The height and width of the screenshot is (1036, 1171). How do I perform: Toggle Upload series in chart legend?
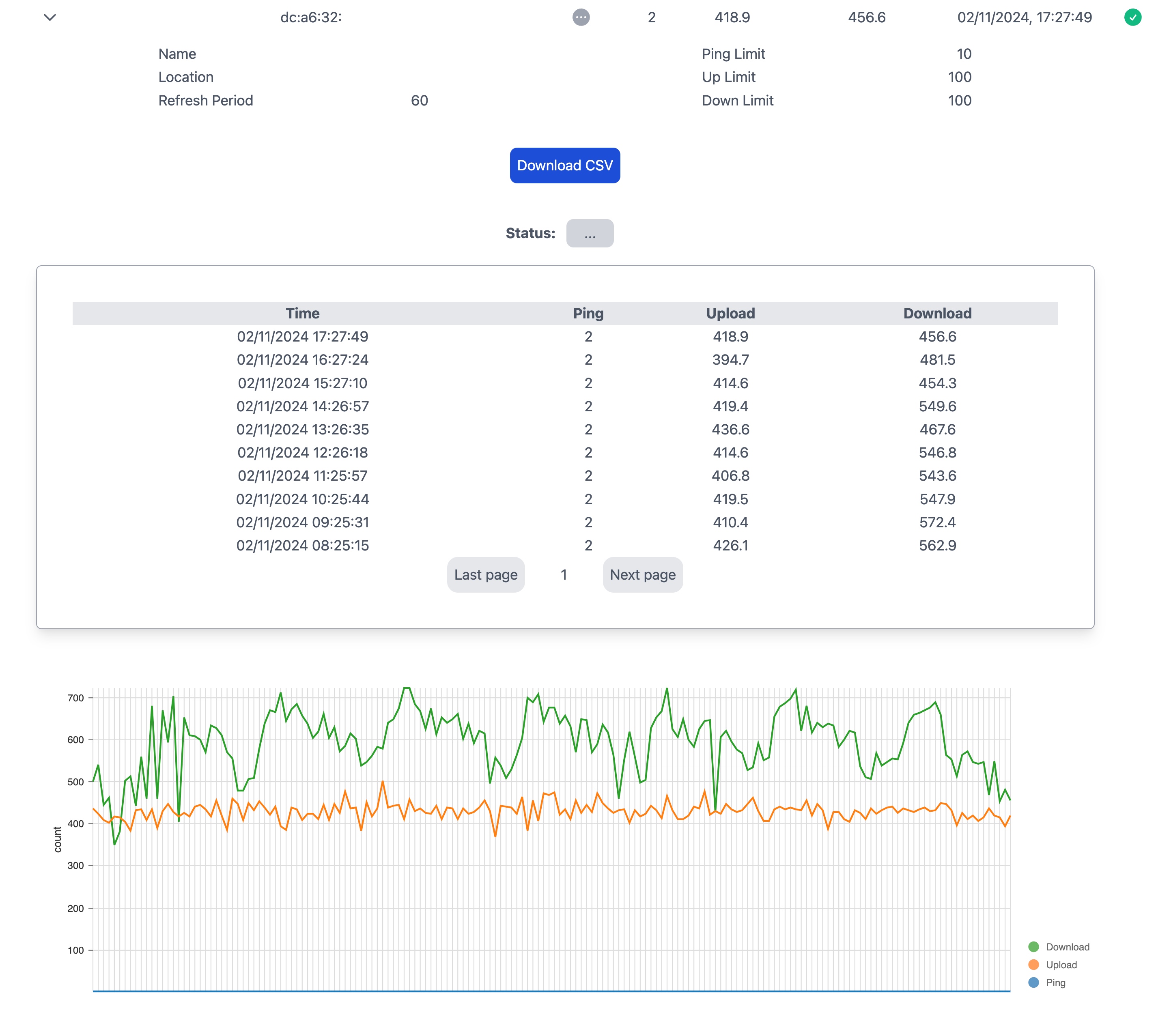pos(1053,965)
